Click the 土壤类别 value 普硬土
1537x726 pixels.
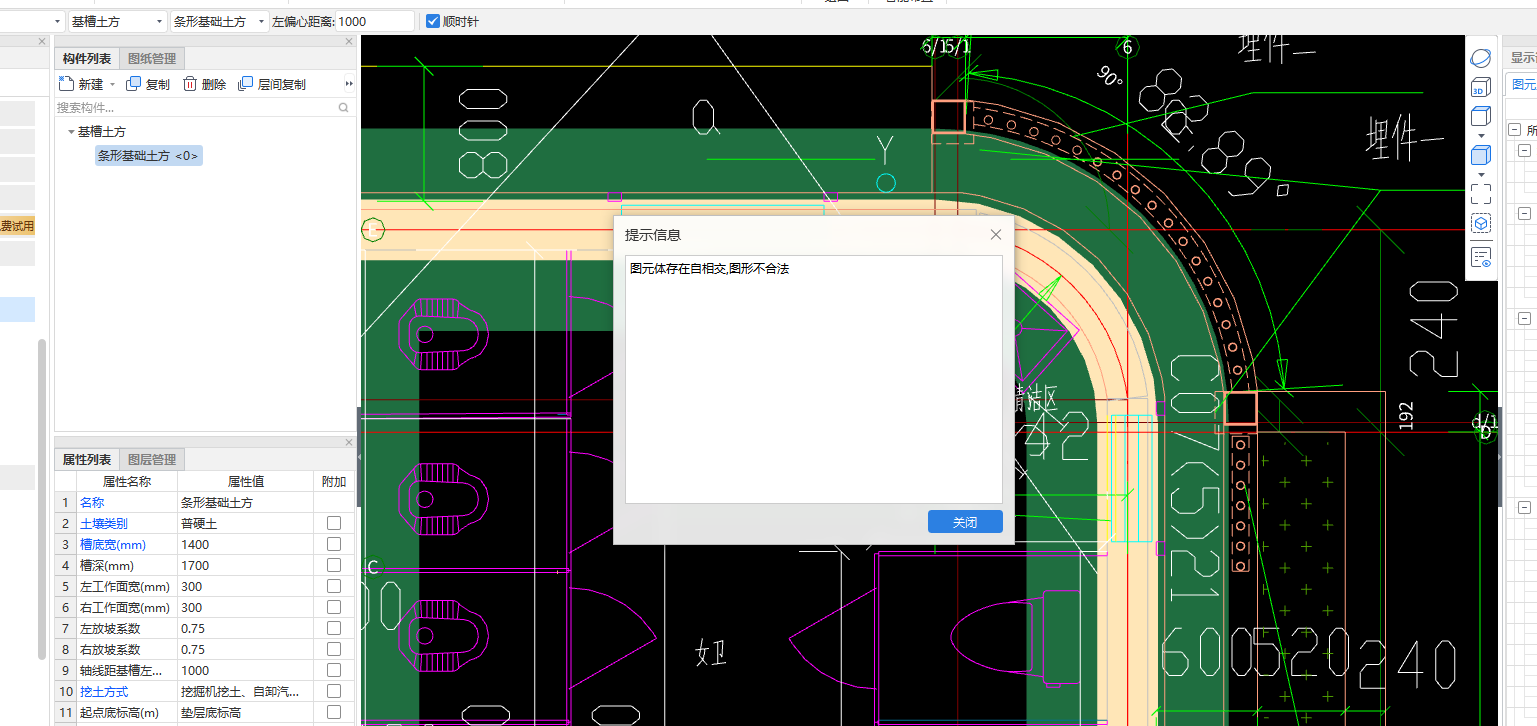245,523
